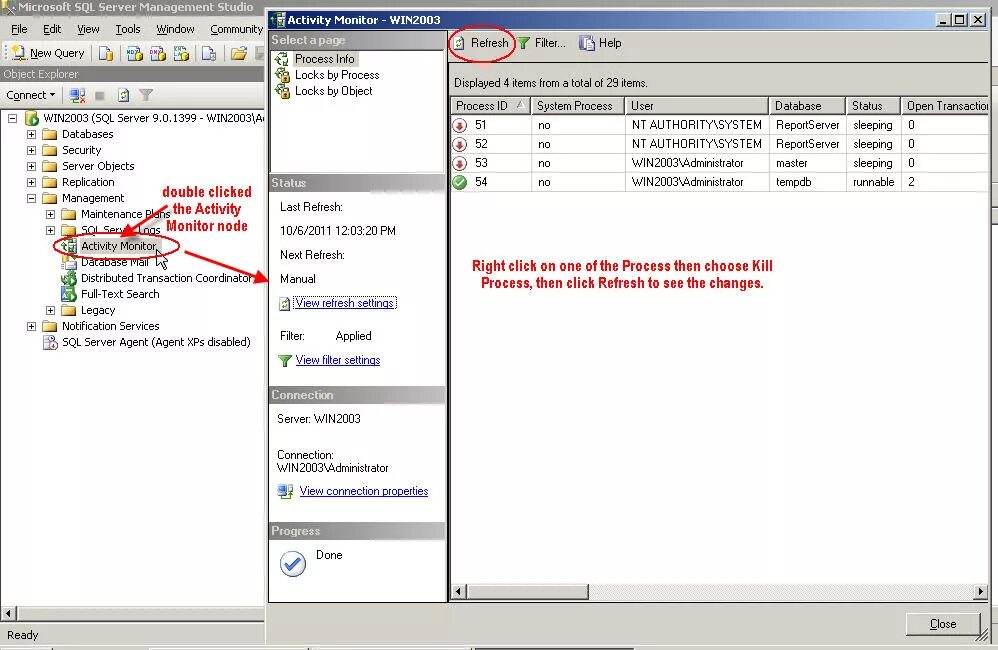Click the Close button in Activity Monitor
The image size is (998, 650).
point(943,624)
